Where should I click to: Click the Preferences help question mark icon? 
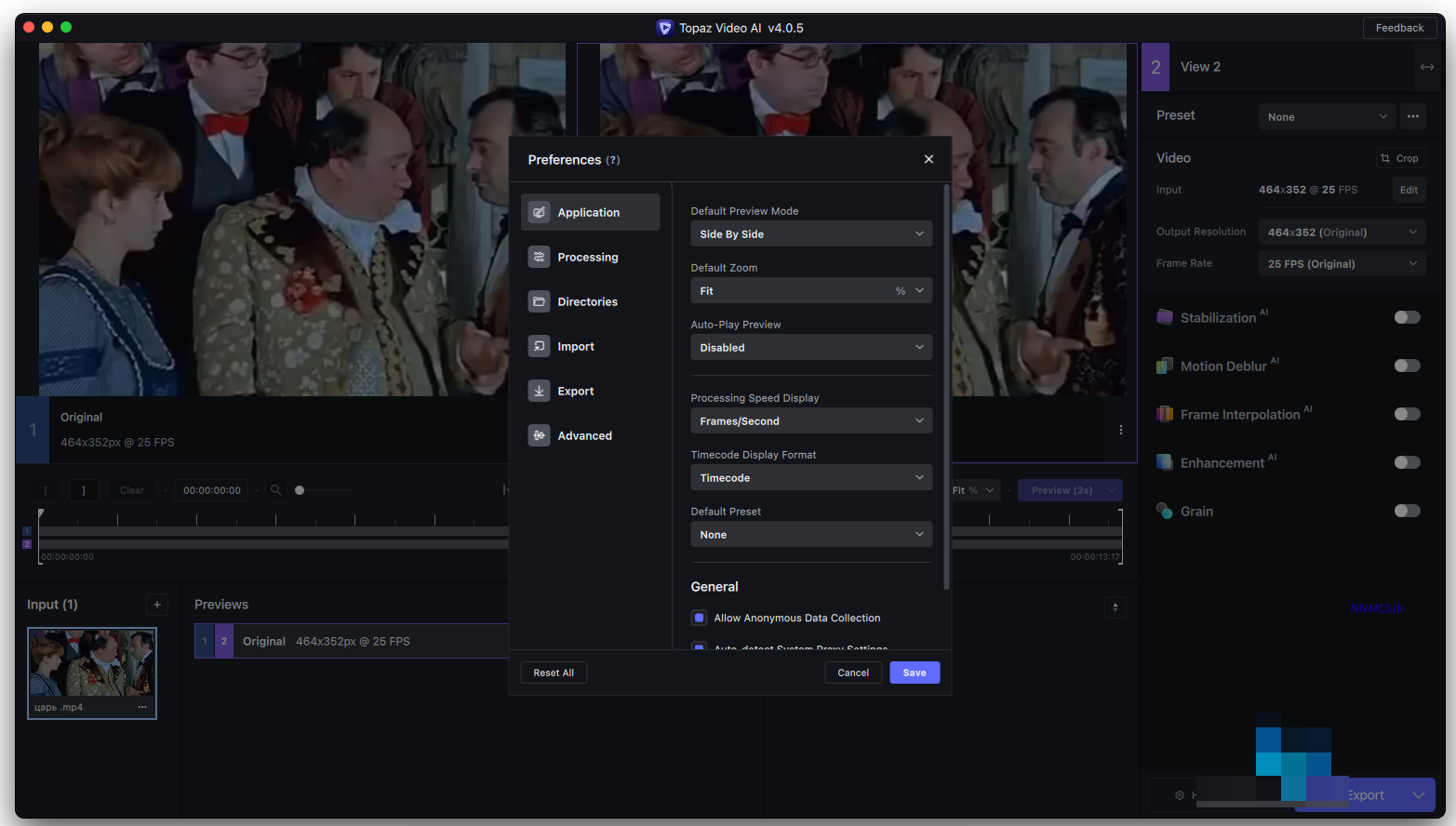[x=613, y=160]
